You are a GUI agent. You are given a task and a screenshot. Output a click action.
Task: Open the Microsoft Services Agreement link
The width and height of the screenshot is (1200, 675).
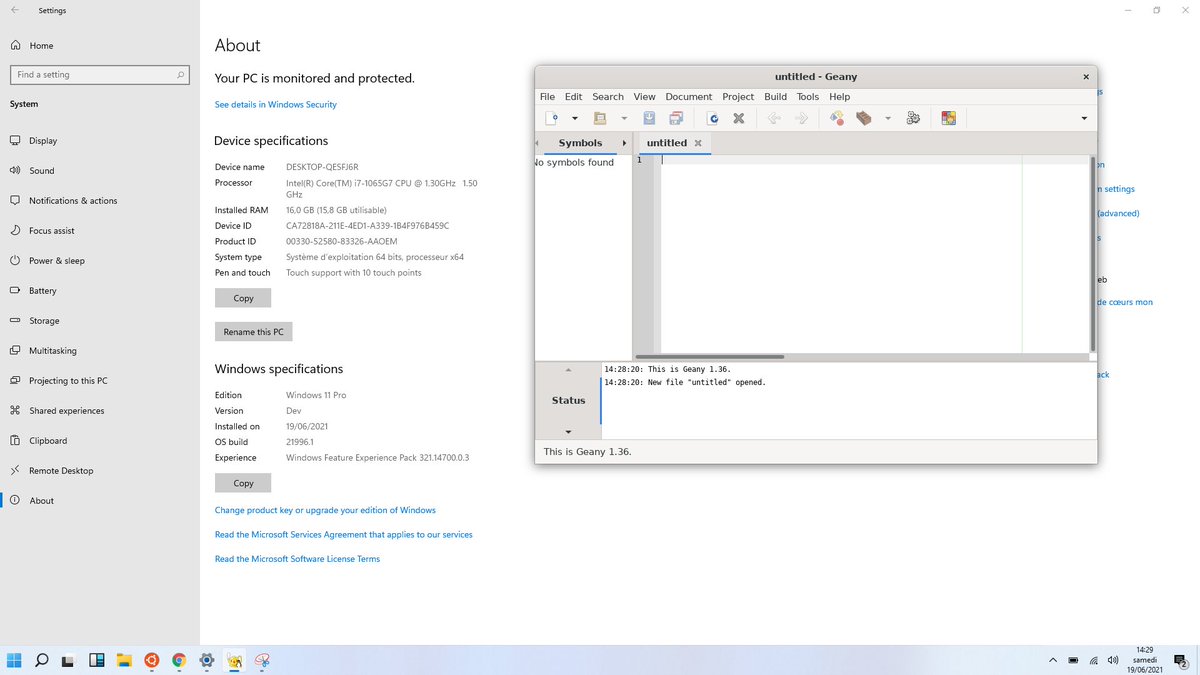pyautogui.click(x=344, y=535)
